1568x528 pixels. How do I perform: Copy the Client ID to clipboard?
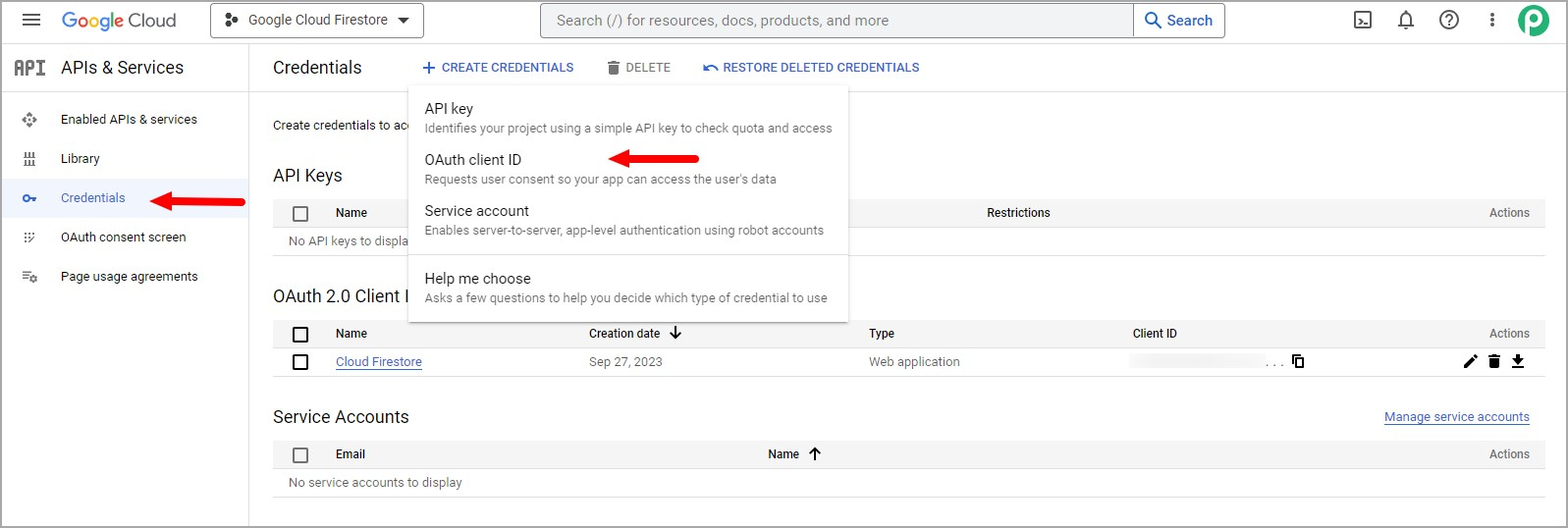click(x=1298, y=361)
